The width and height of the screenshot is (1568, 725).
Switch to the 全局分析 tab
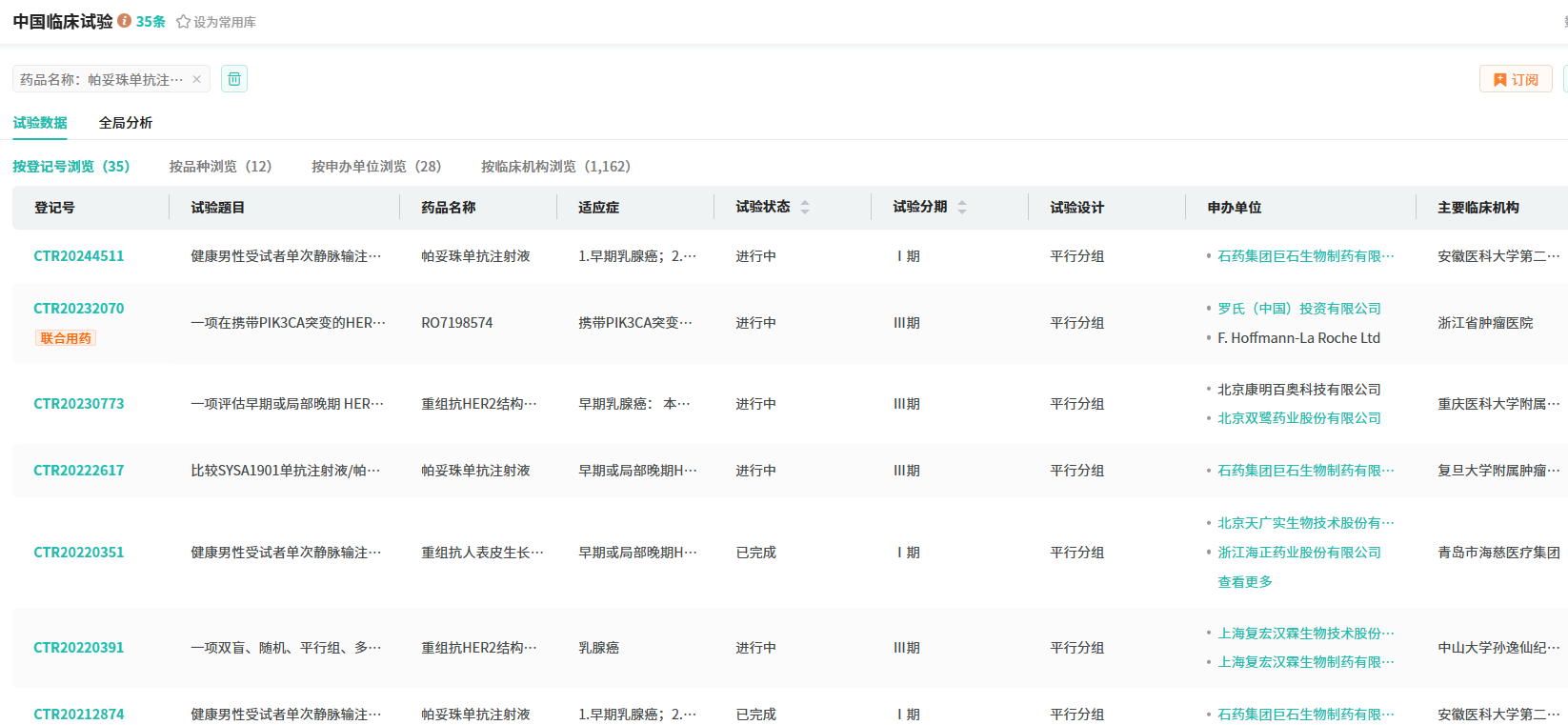click(x=126, y=123)
